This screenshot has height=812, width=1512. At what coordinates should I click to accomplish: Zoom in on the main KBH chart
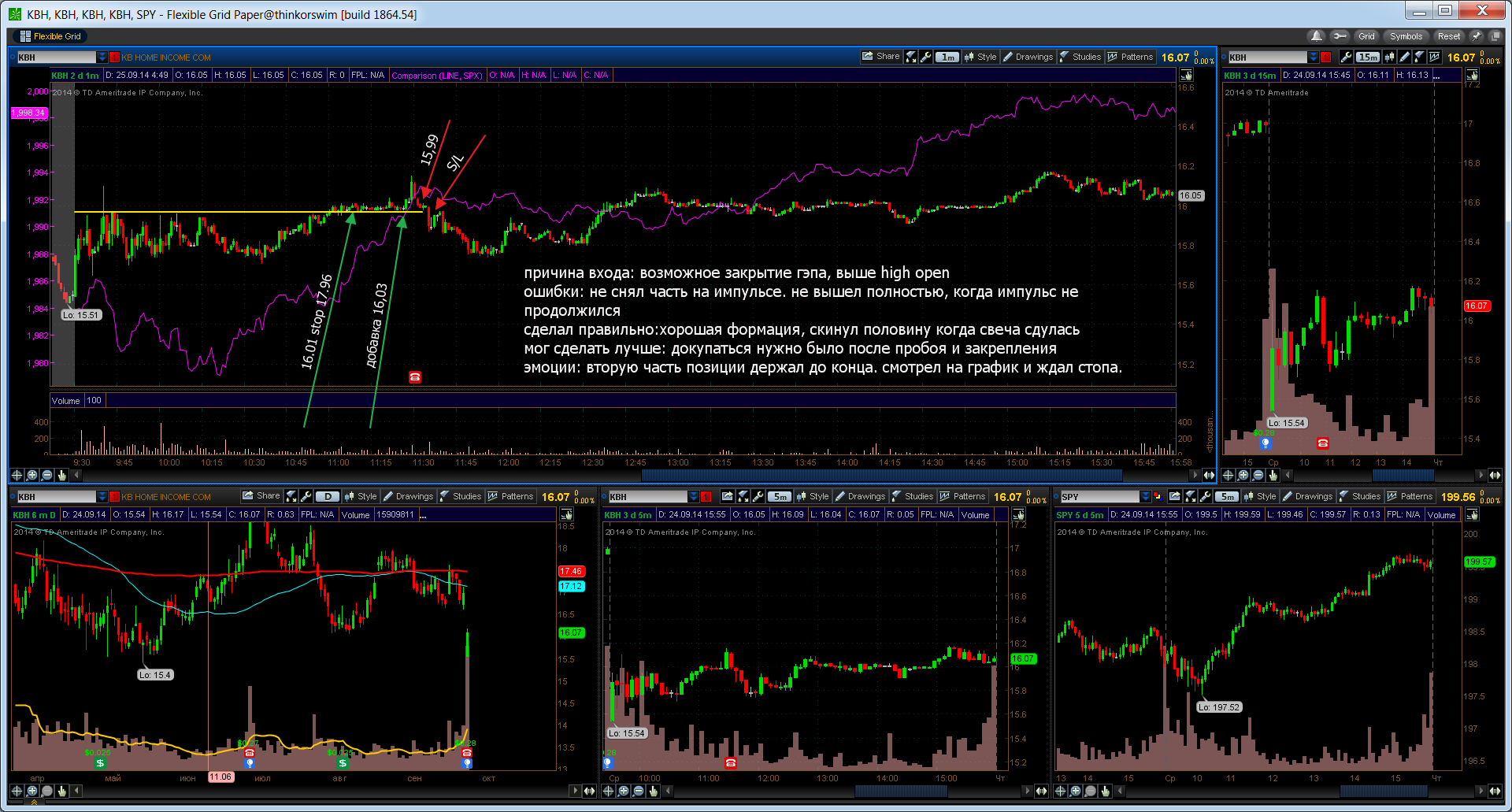click(x=31, y=475)
